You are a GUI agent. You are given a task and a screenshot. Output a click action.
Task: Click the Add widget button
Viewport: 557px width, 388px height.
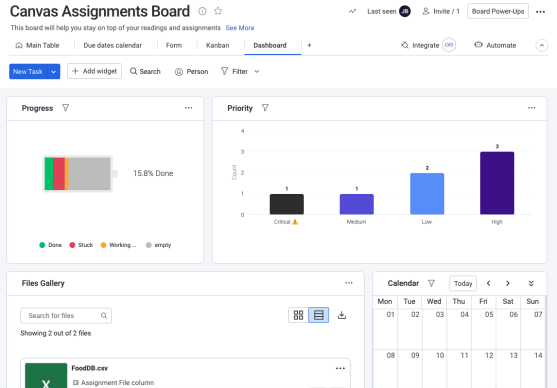tap(94, 71)
